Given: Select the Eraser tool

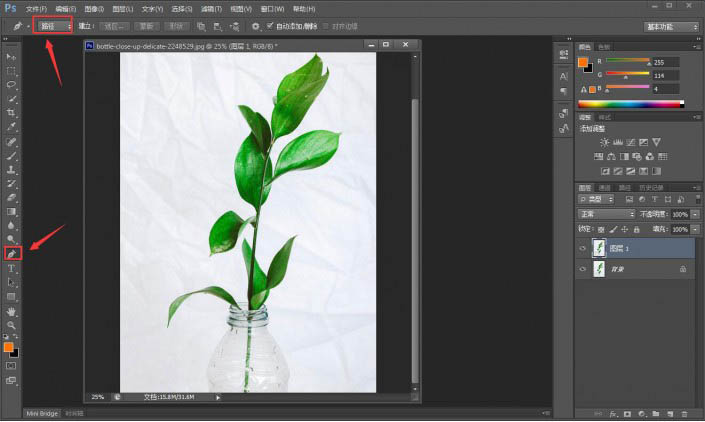Looking at the screenshot, I should (11, 197).
